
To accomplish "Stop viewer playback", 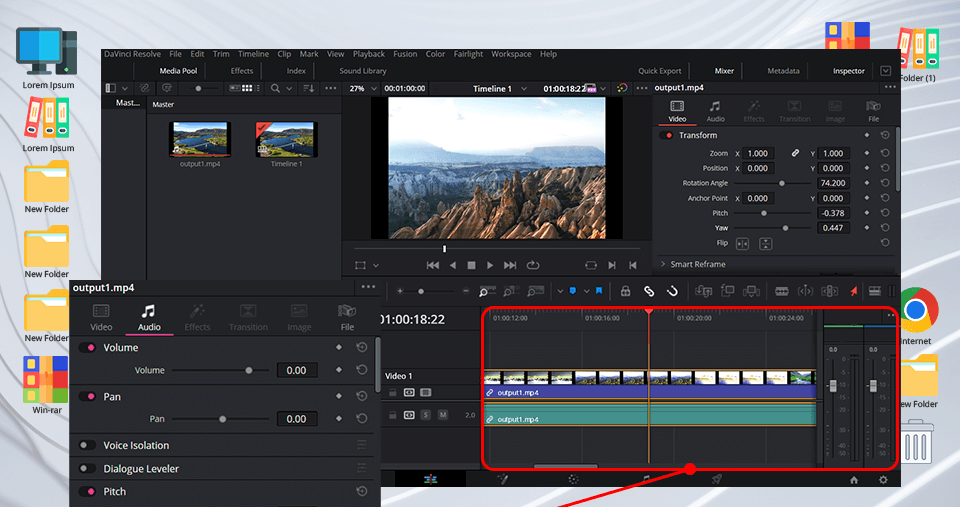I will [x=471, y=265].
